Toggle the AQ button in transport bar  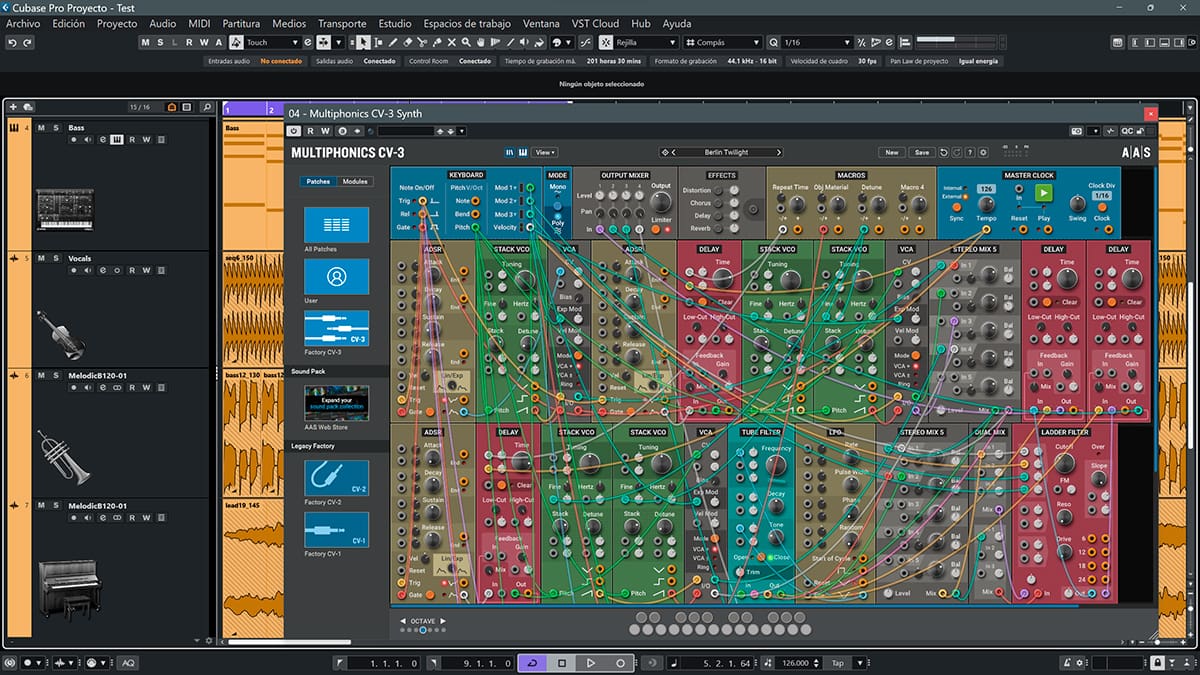(128, 663)
